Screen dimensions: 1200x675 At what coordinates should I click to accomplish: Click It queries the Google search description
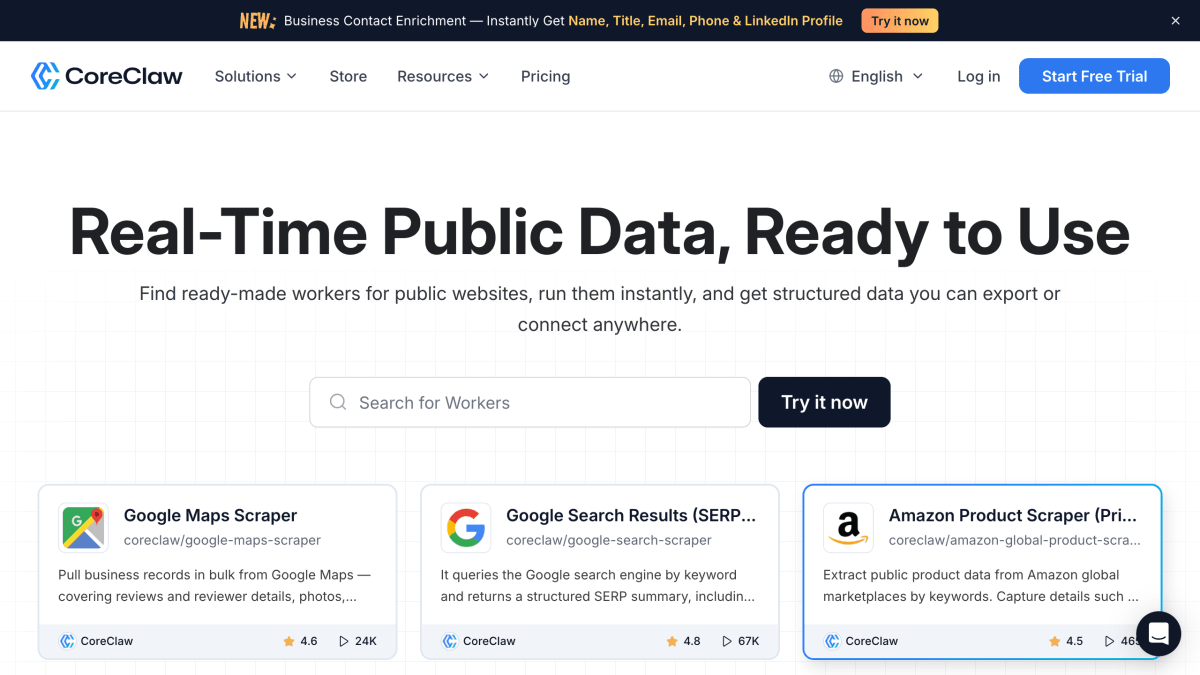tap(598, 585)
